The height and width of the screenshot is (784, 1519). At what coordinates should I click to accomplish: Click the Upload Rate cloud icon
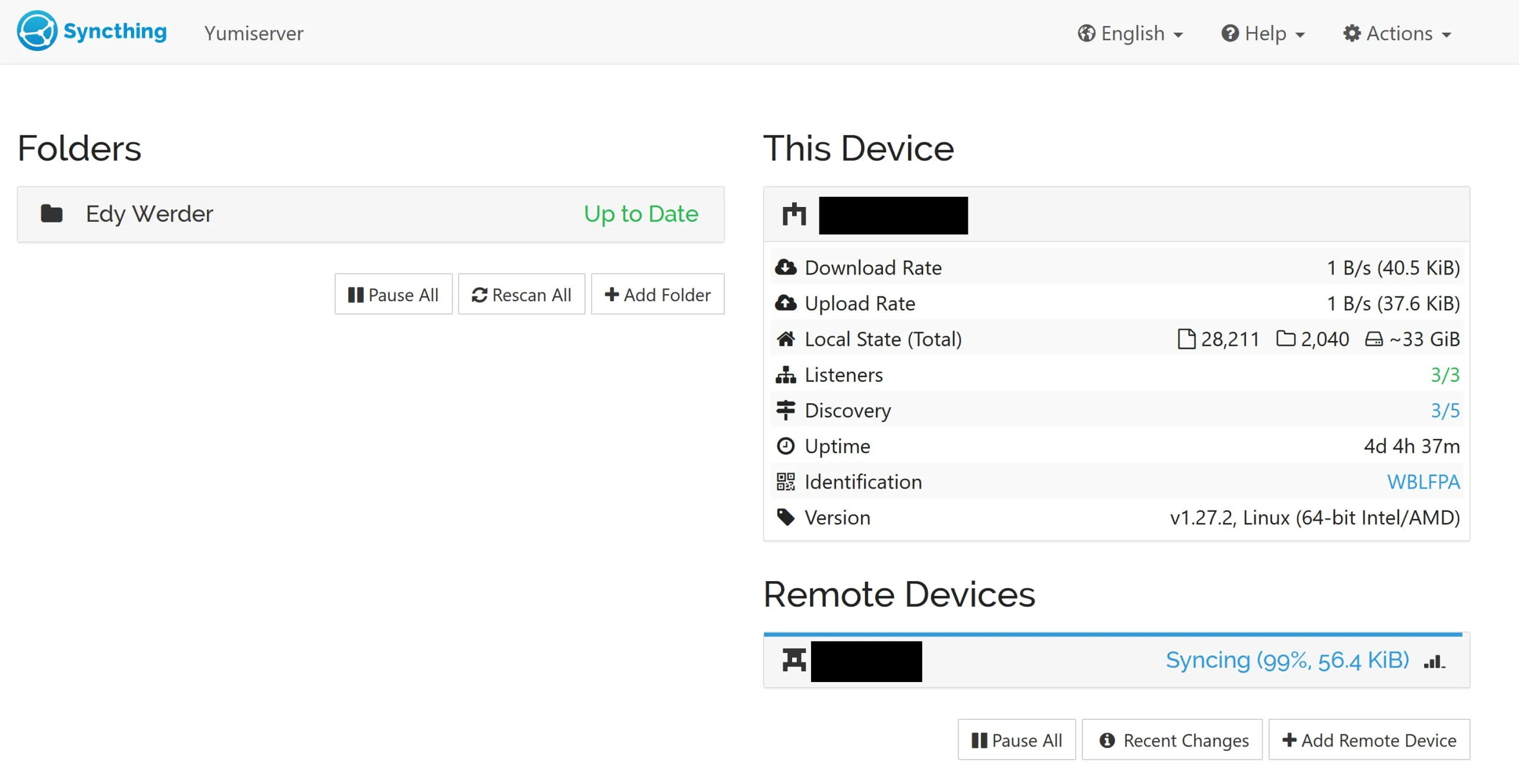point(786,303)
